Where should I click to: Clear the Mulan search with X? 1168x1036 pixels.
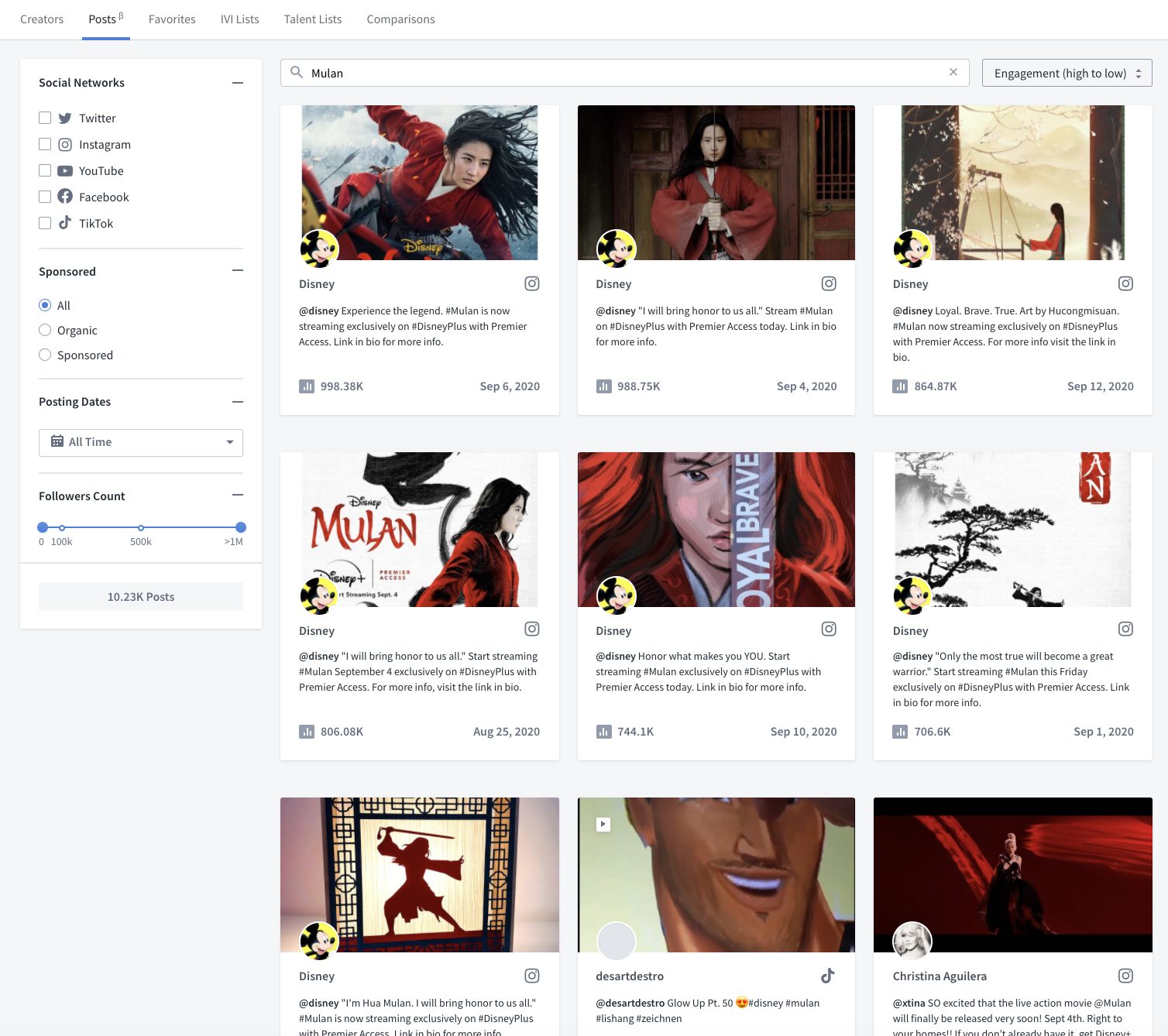(953, 72)
